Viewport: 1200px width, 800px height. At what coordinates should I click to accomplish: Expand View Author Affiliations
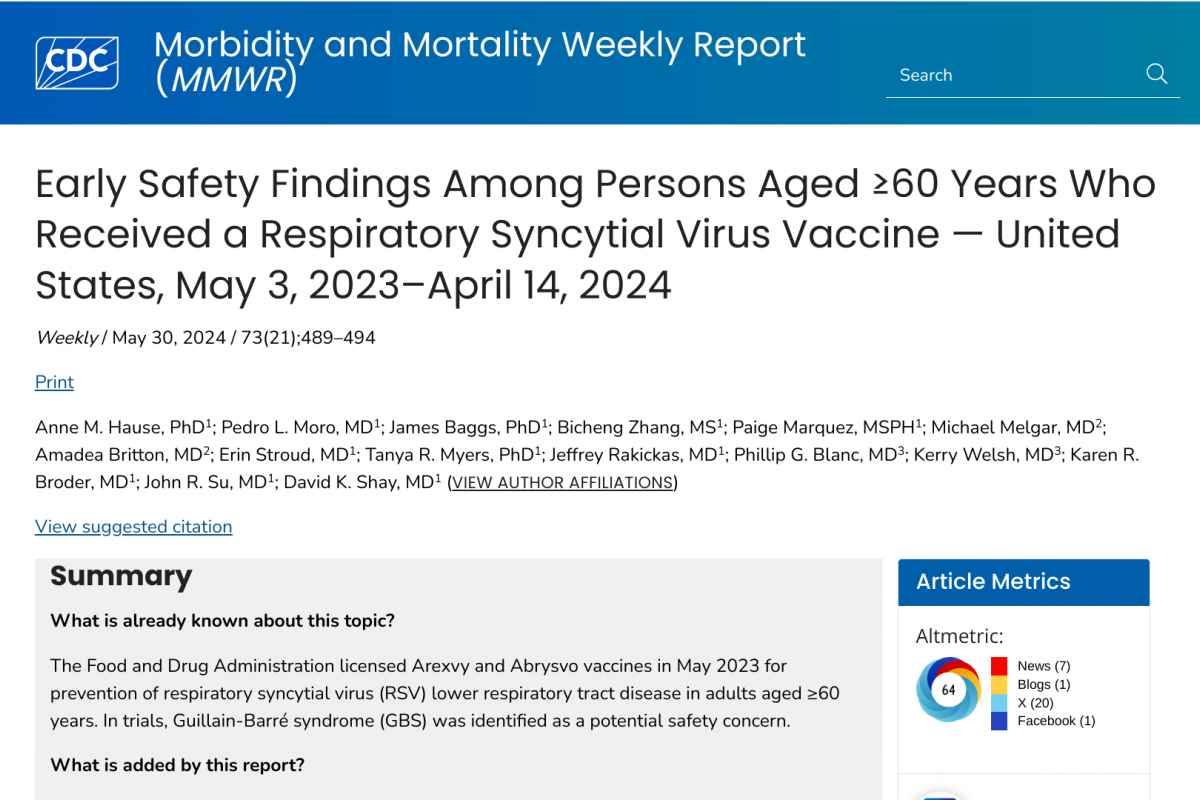(563, 483)
